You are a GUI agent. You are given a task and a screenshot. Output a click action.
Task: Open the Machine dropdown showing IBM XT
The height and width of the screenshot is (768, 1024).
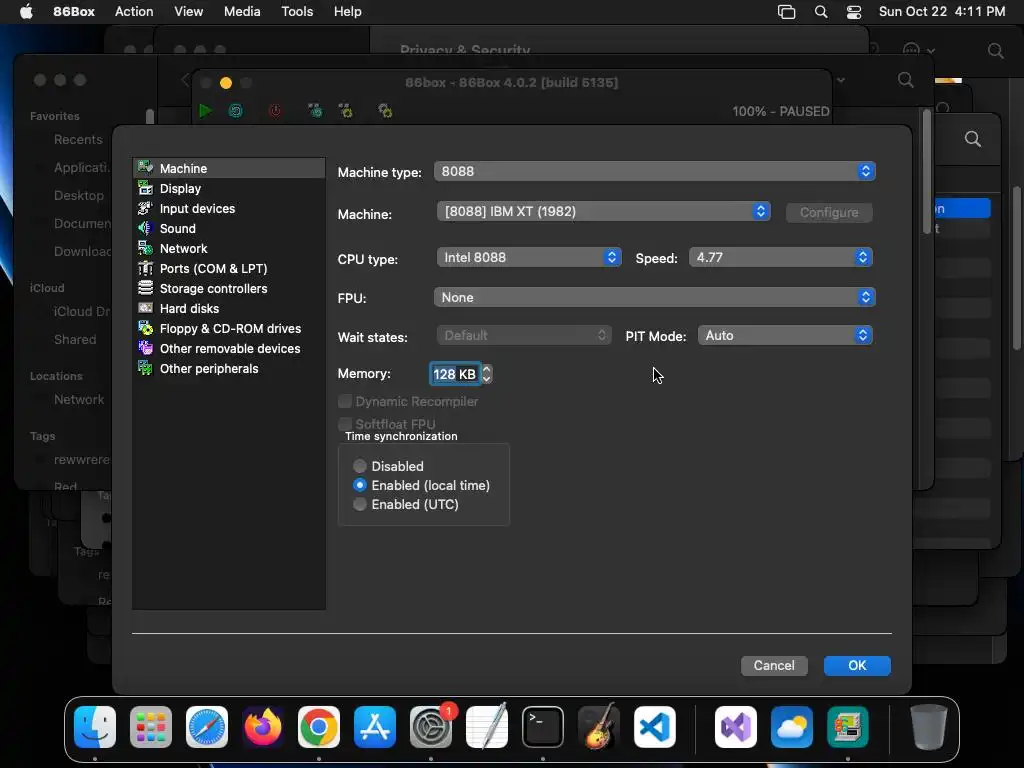pos(604,212)
